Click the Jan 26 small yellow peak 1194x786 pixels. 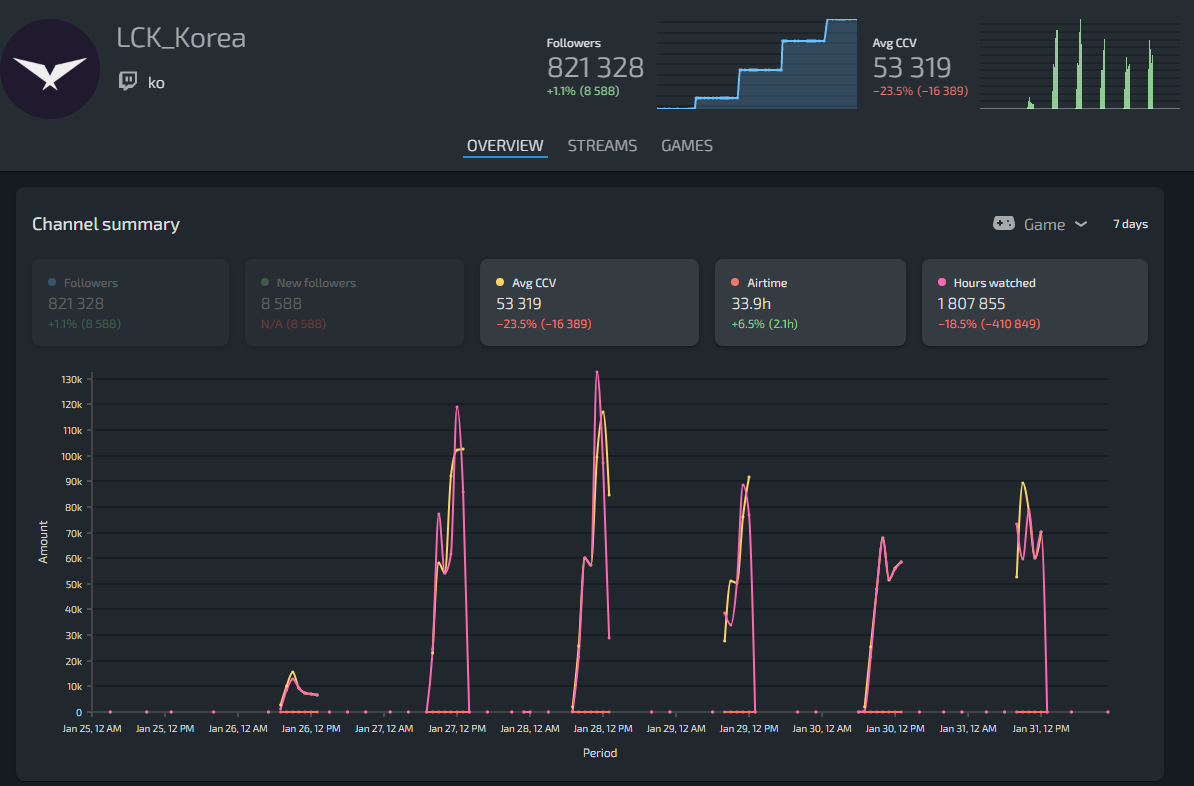(292, 672)
